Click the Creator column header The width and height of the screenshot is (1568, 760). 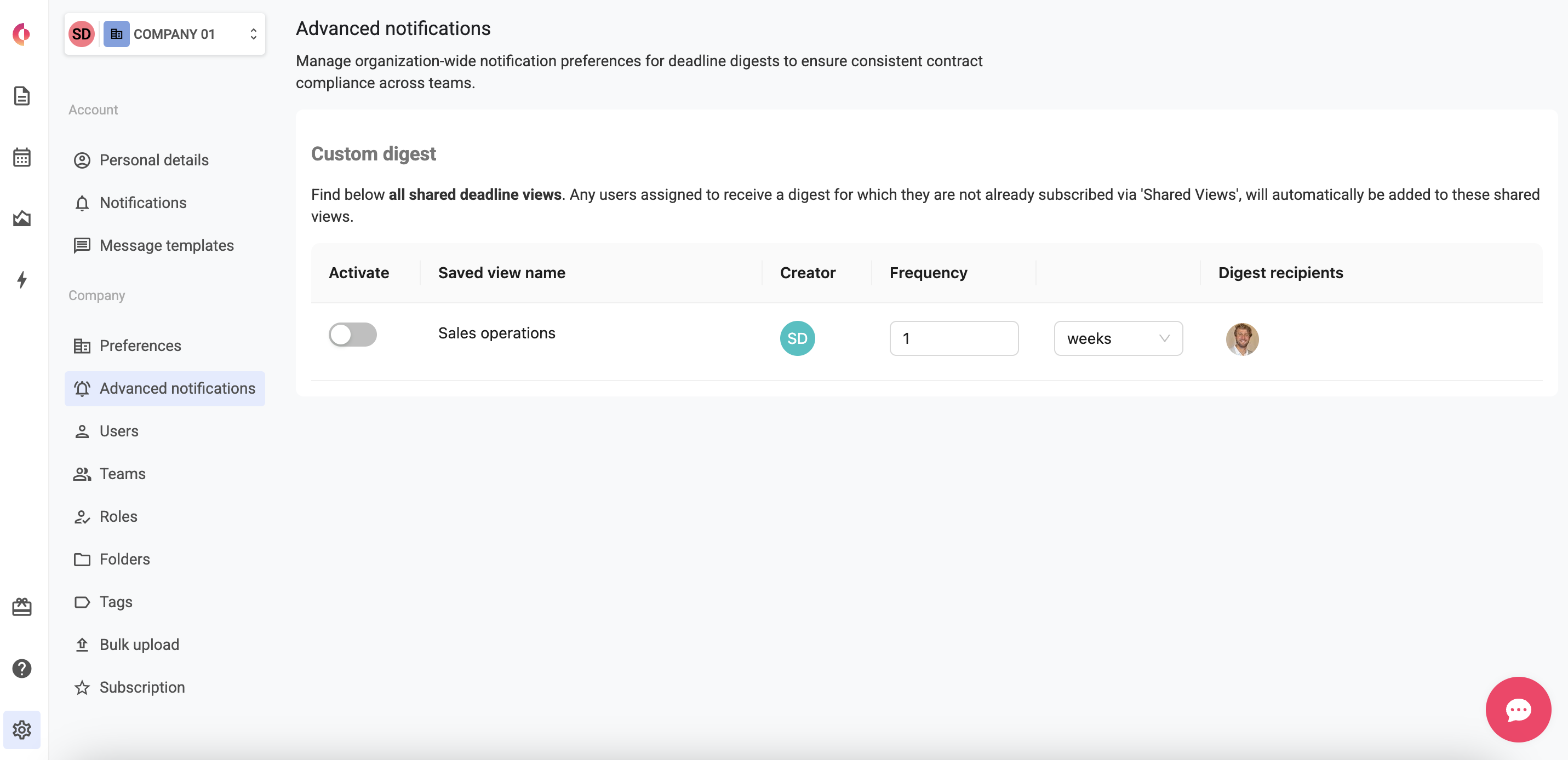coord(807,273)
